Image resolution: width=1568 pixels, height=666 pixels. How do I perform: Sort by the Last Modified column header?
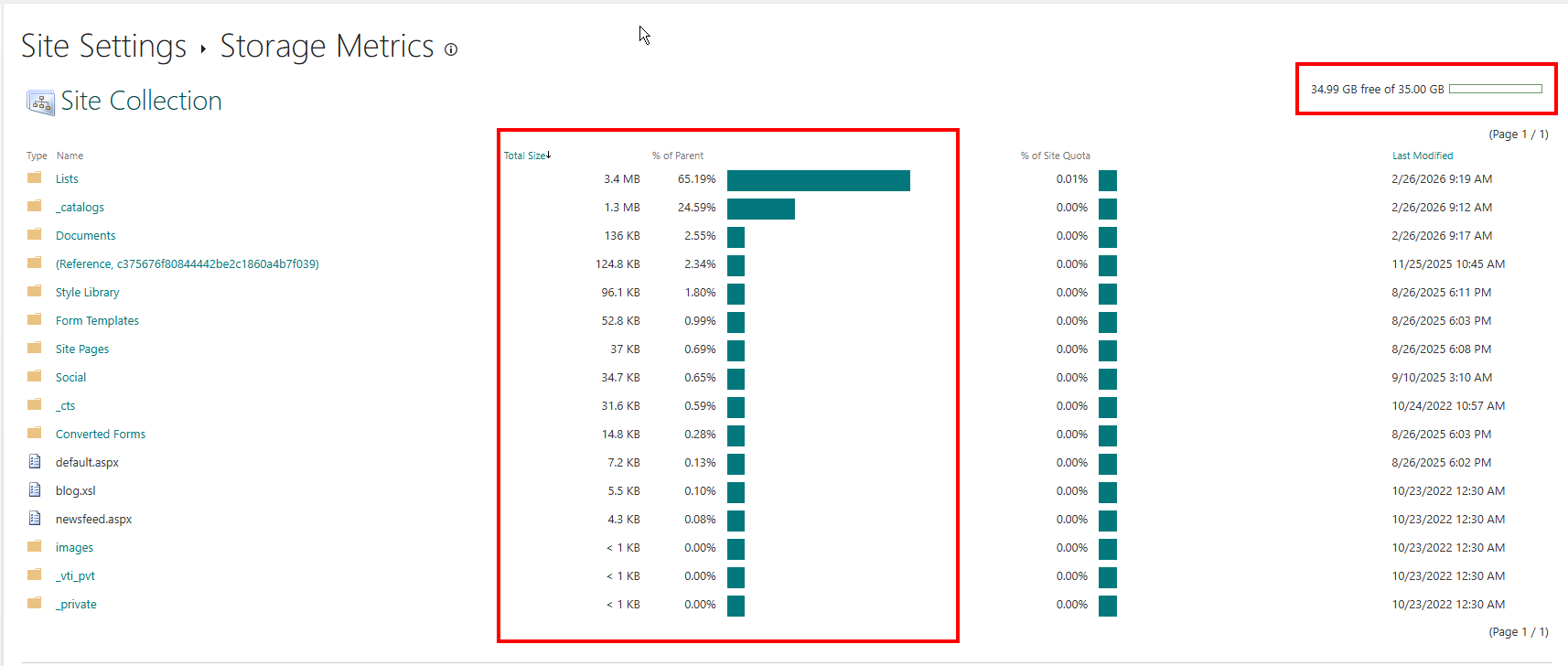point(1422,156)
